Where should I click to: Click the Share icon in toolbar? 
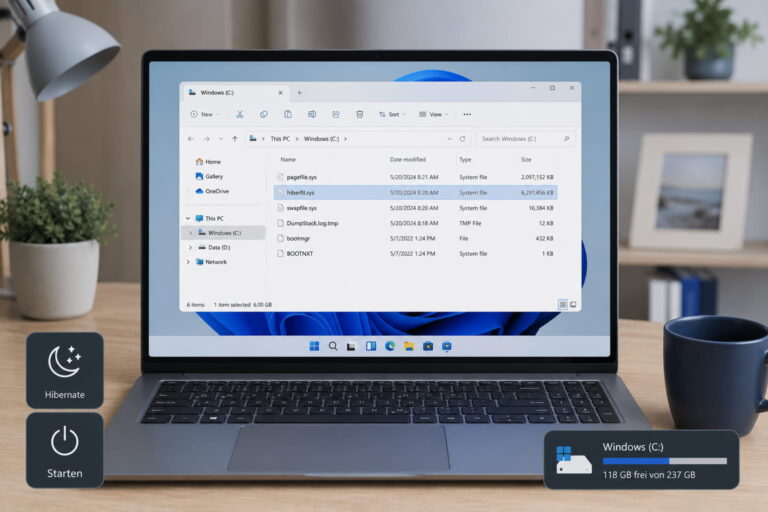point(336,114)
